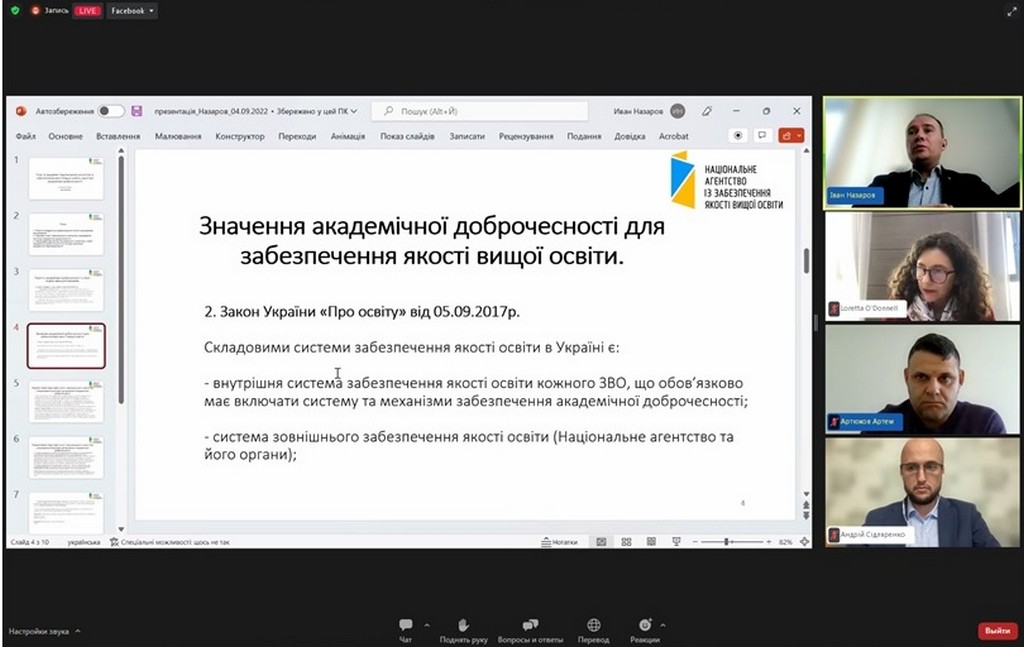Click the Поднять руку (raise hand) icon

point(463,625)
